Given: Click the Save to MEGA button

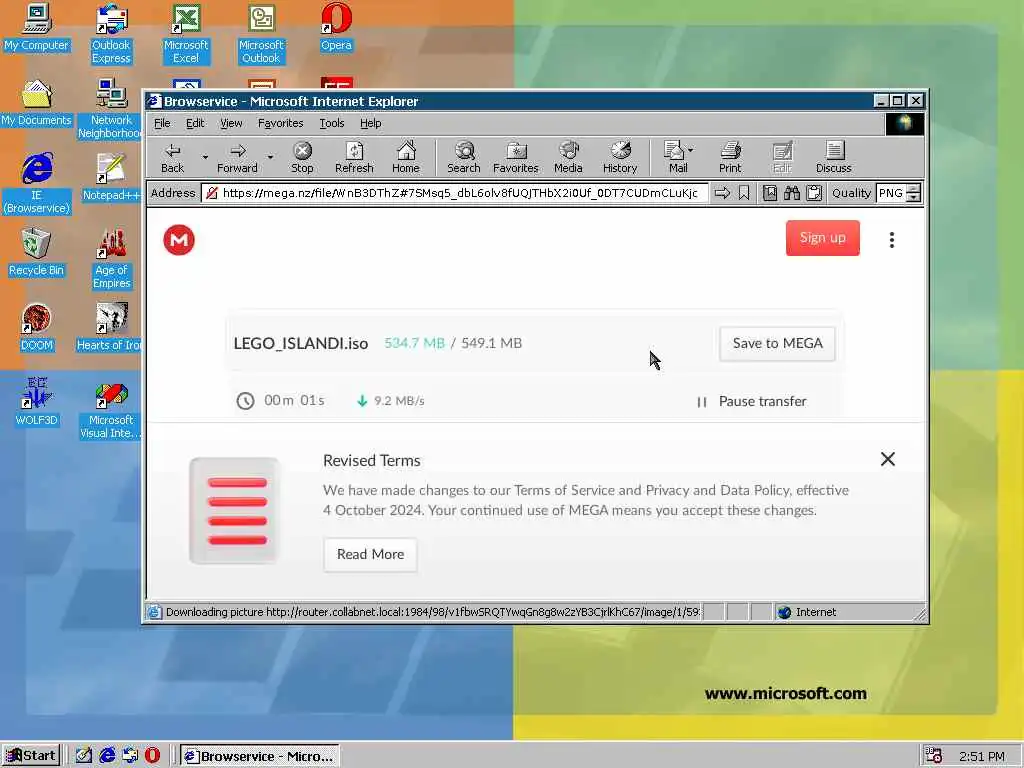Looking at the screenshot, I should pos(777,344).
